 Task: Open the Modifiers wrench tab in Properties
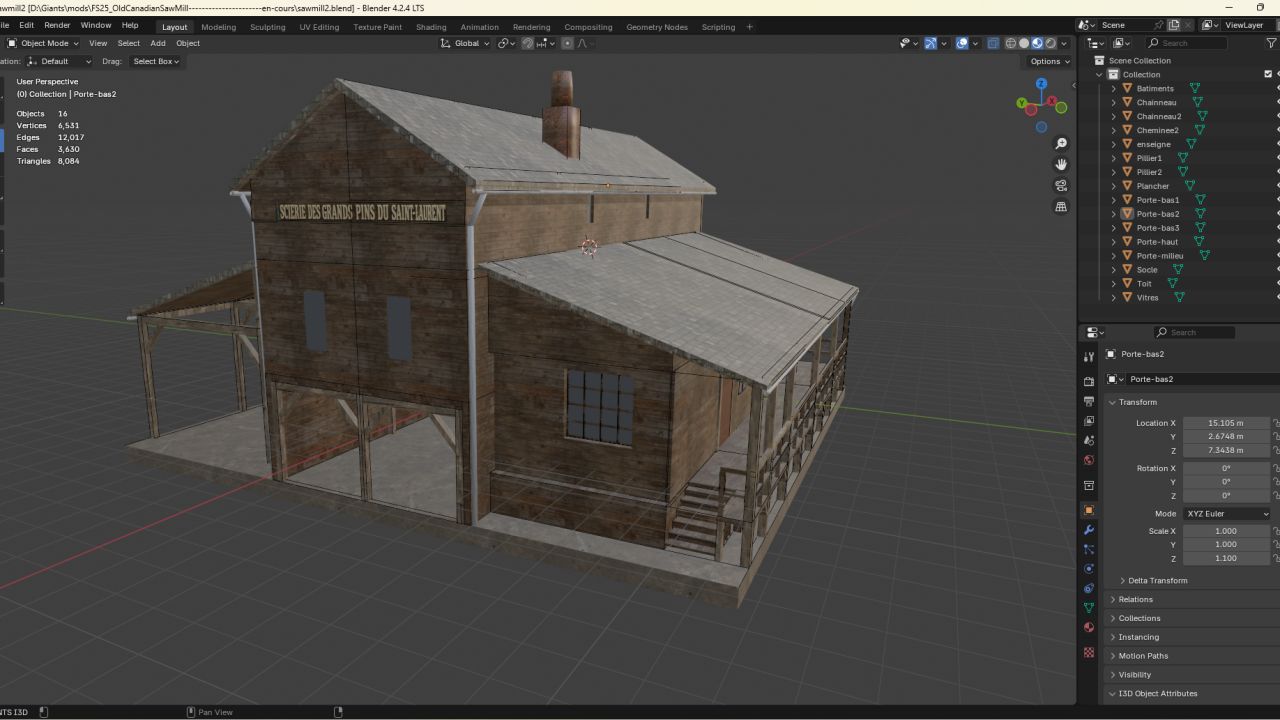click(x=1089, y=530)
